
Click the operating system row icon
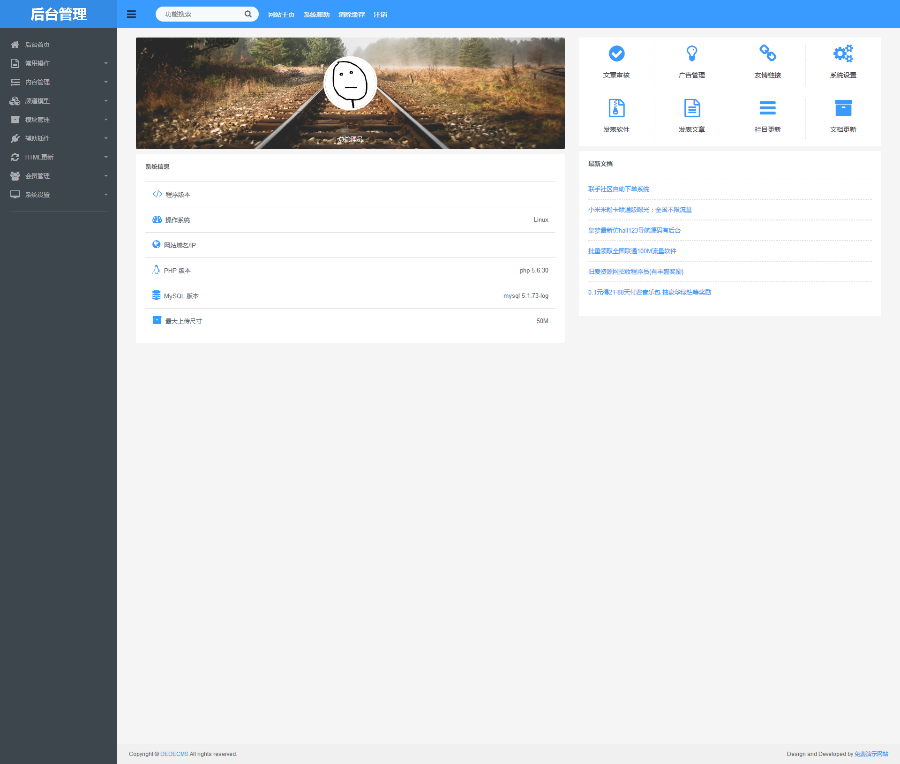click(x=157, y=220)
